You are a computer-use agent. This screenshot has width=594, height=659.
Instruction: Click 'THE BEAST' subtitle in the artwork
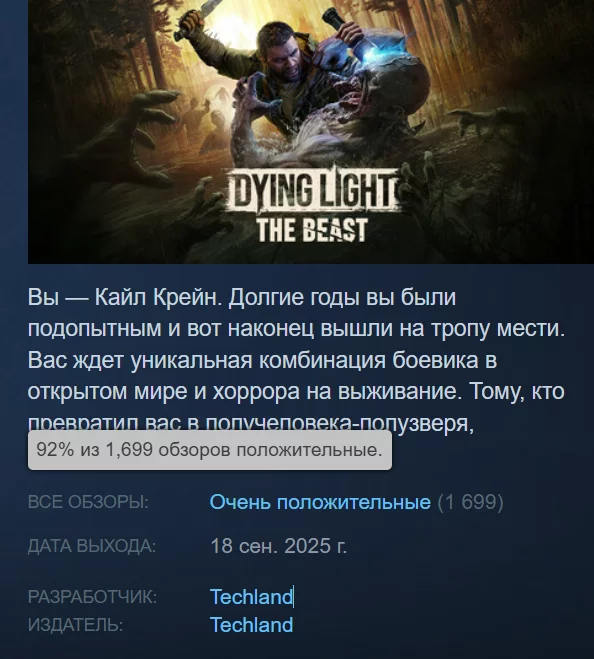[x=312, y=230]
